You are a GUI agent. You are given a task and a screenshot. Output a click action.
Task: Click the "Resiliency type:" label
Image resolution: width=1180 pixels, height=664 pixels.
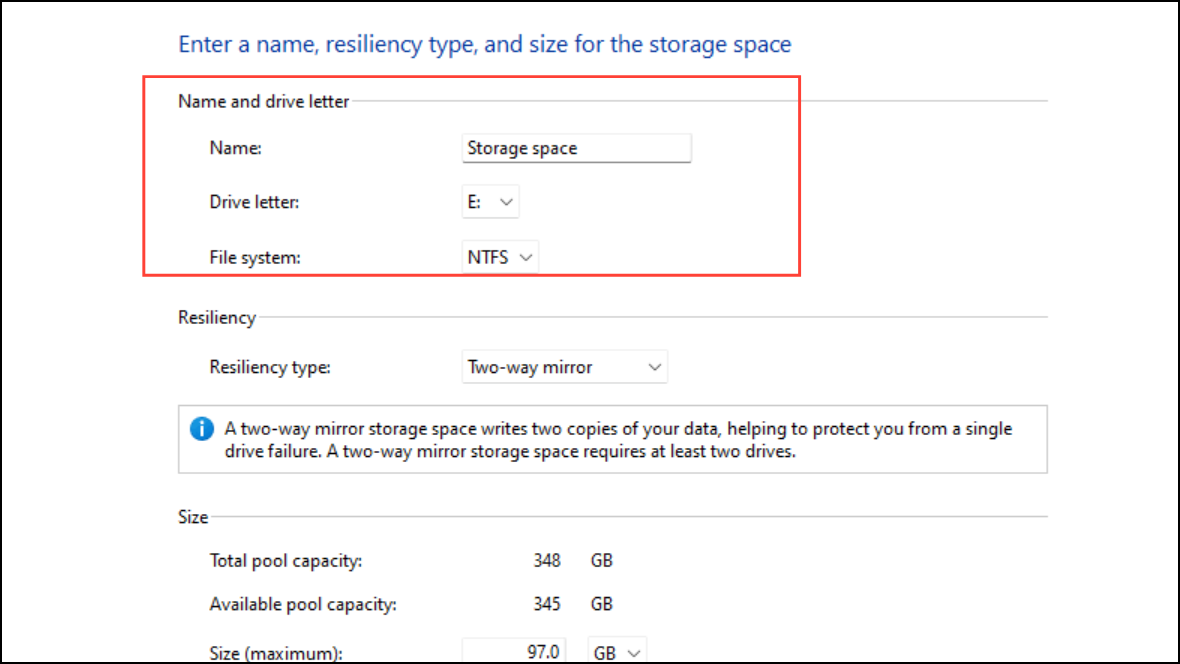[x=270, y=367]
